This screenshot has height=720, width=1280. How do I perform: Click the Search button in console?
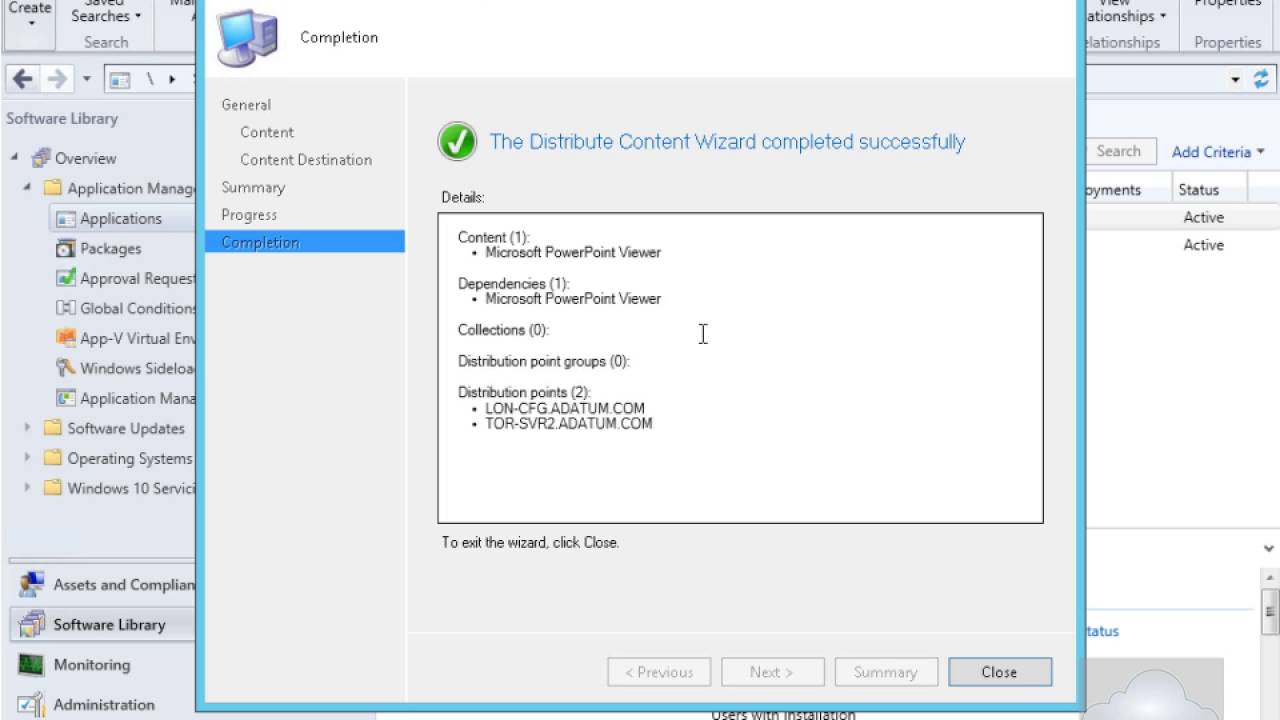1118,151
